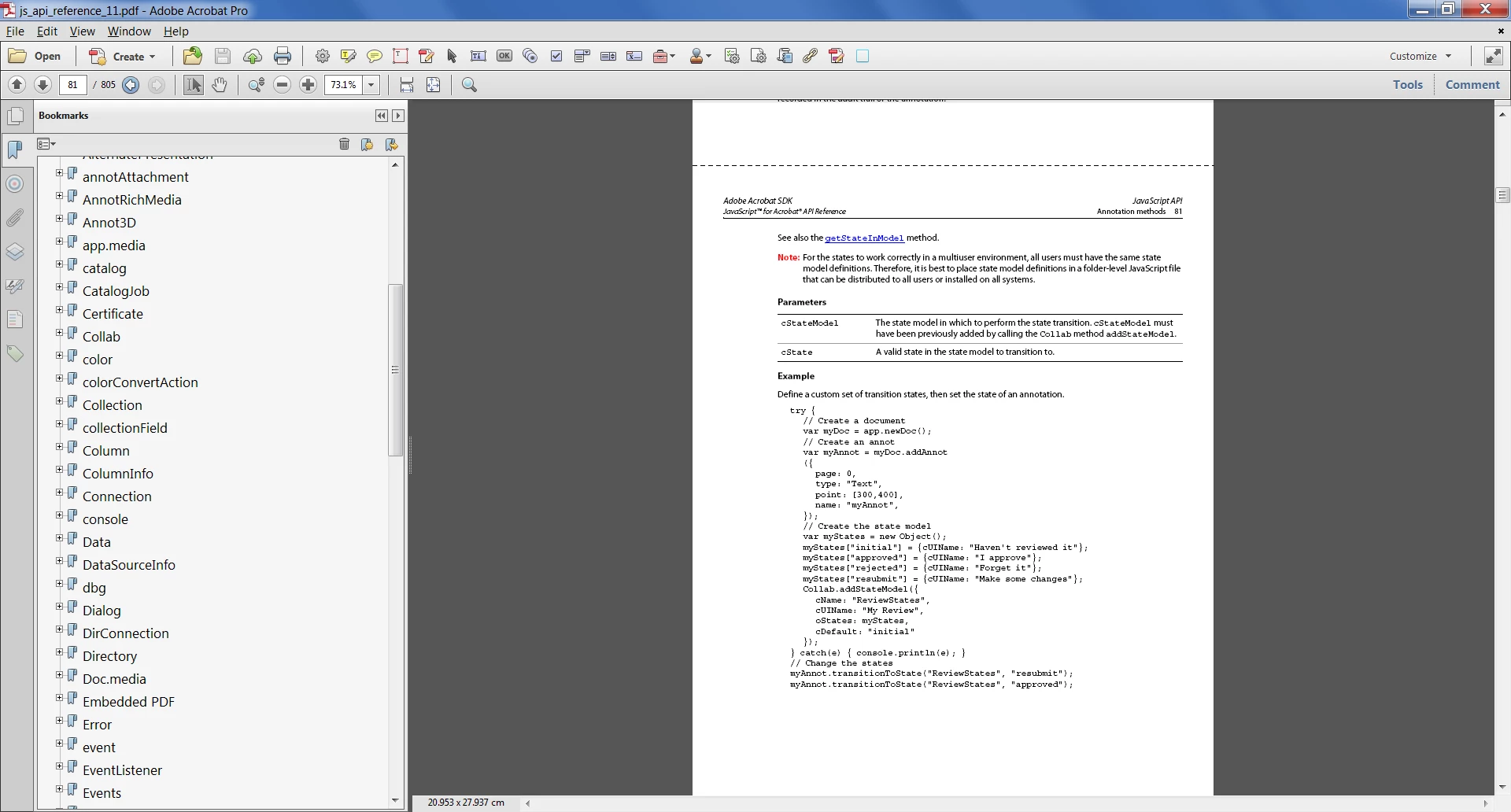Toggle the Layers navigation panel
Screen dimensions: 1511x812
pyautogui.click(x=15, y=252)
